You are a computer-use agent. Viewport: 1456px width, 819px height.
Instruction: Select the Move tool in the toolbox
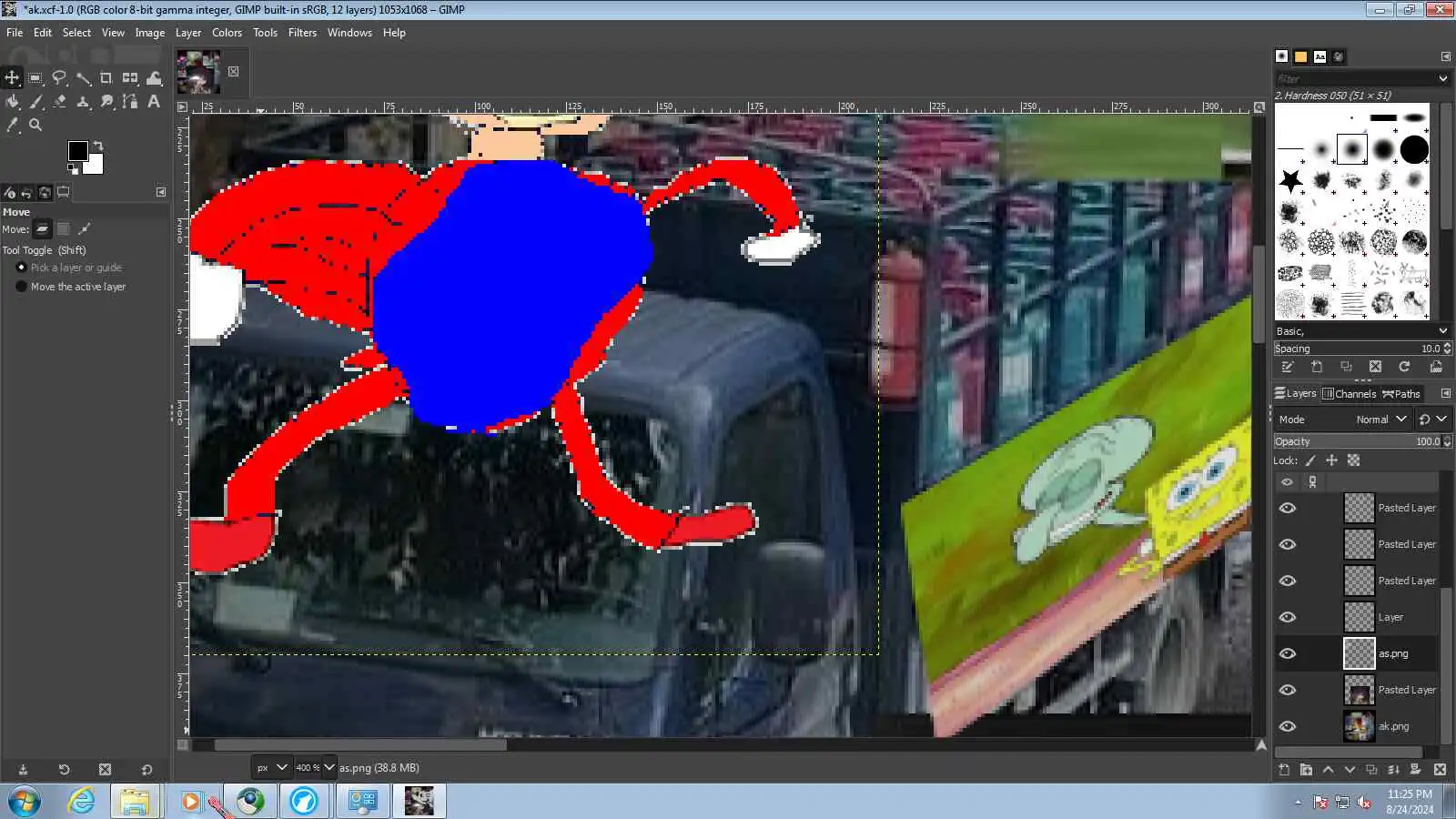tap(12, 78)
